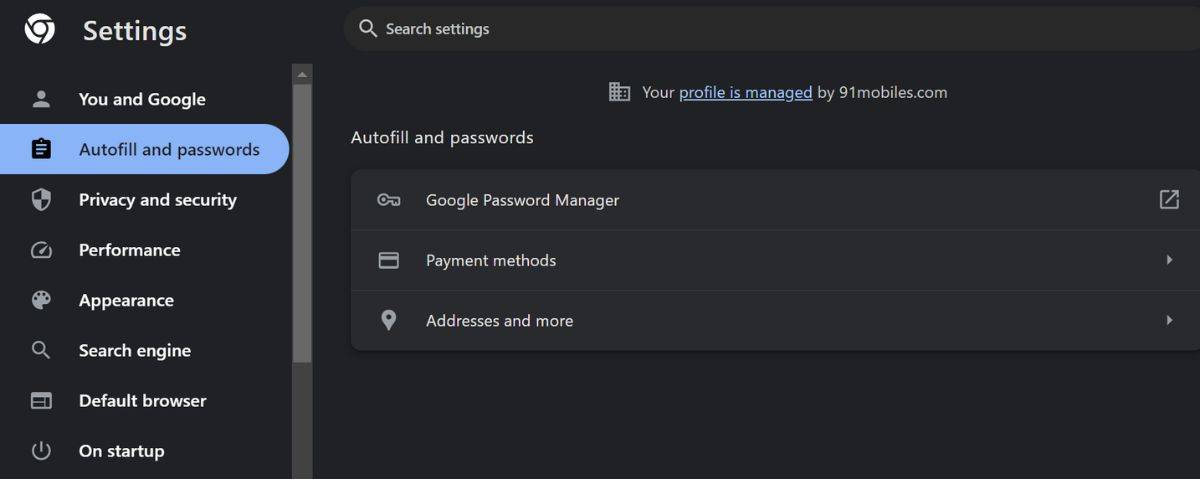The height and width of the screenshot is (500, 1200).
Task: Click the magnifier icon in Search settings
Action: tap(368, 28)
